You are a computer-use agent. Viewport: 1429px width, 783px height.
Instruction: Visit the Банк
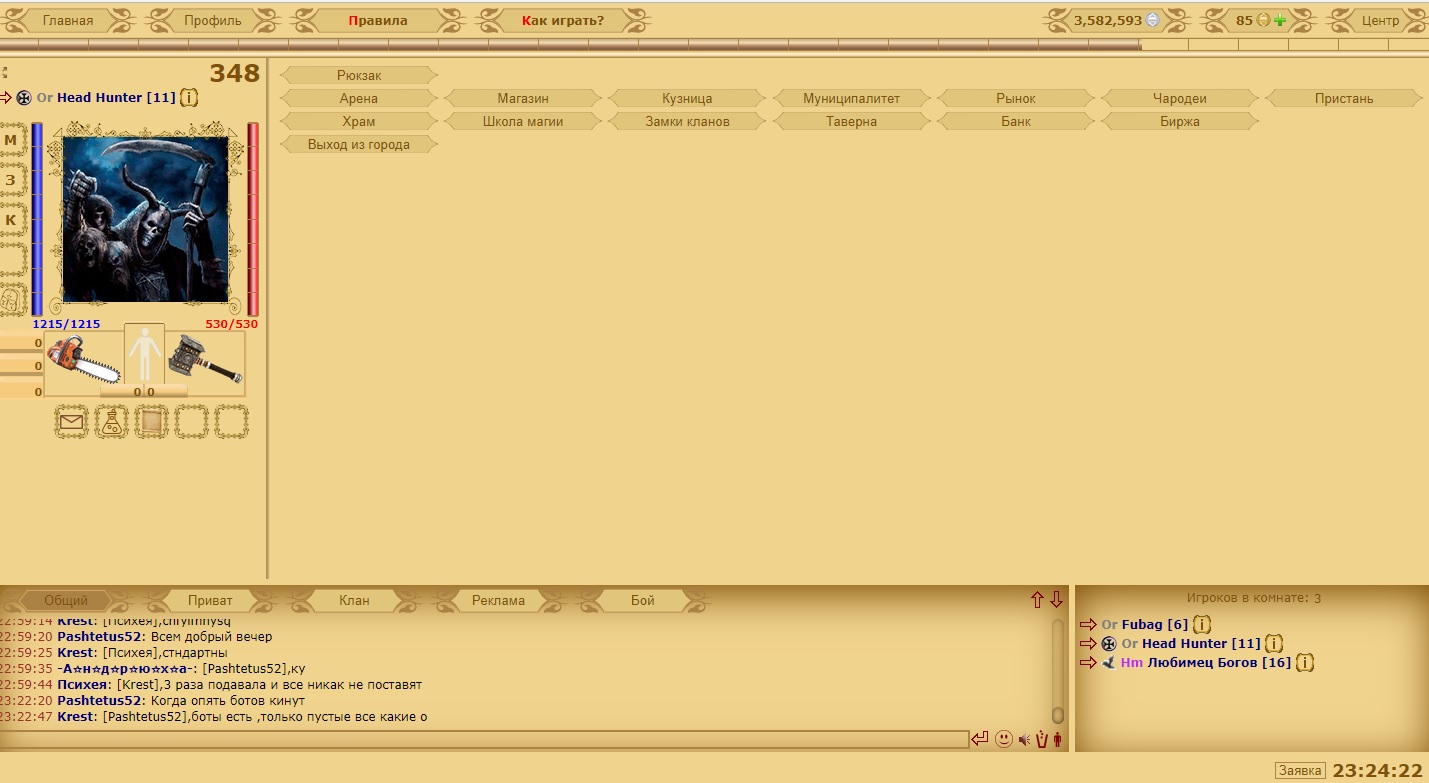pyautogui.click(x=1016, y=121)
